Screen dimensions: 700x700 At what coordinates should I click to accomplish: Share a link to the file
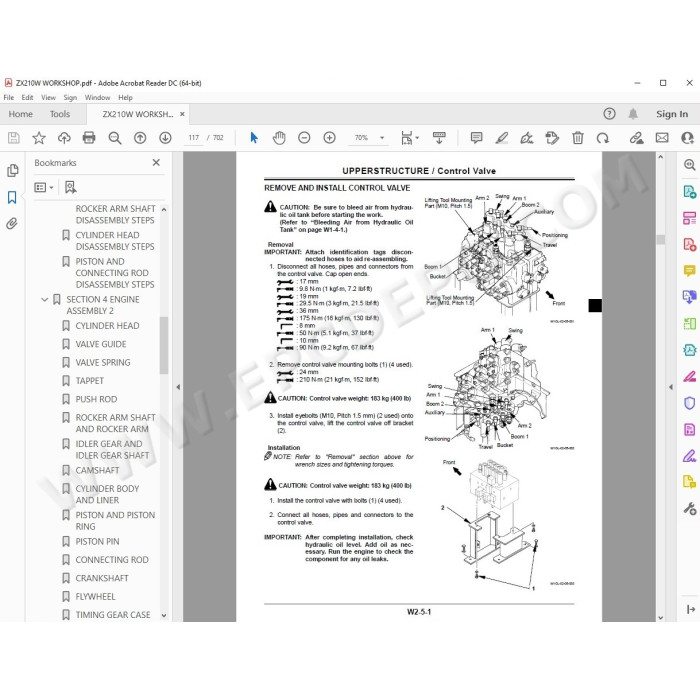pyautogui.click(x=637, y=138)
